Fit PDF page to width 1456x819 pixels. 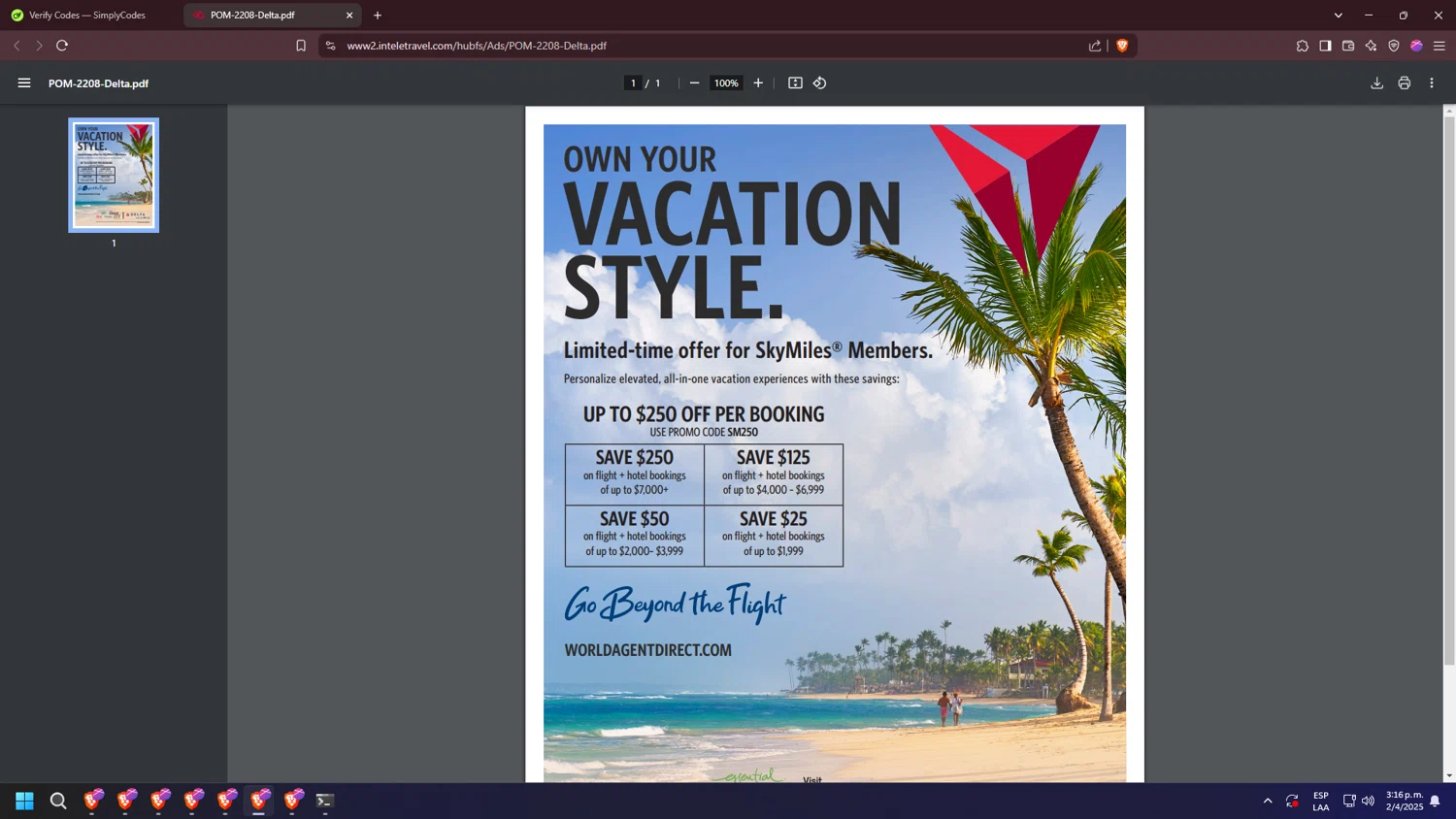coord(795,83)
